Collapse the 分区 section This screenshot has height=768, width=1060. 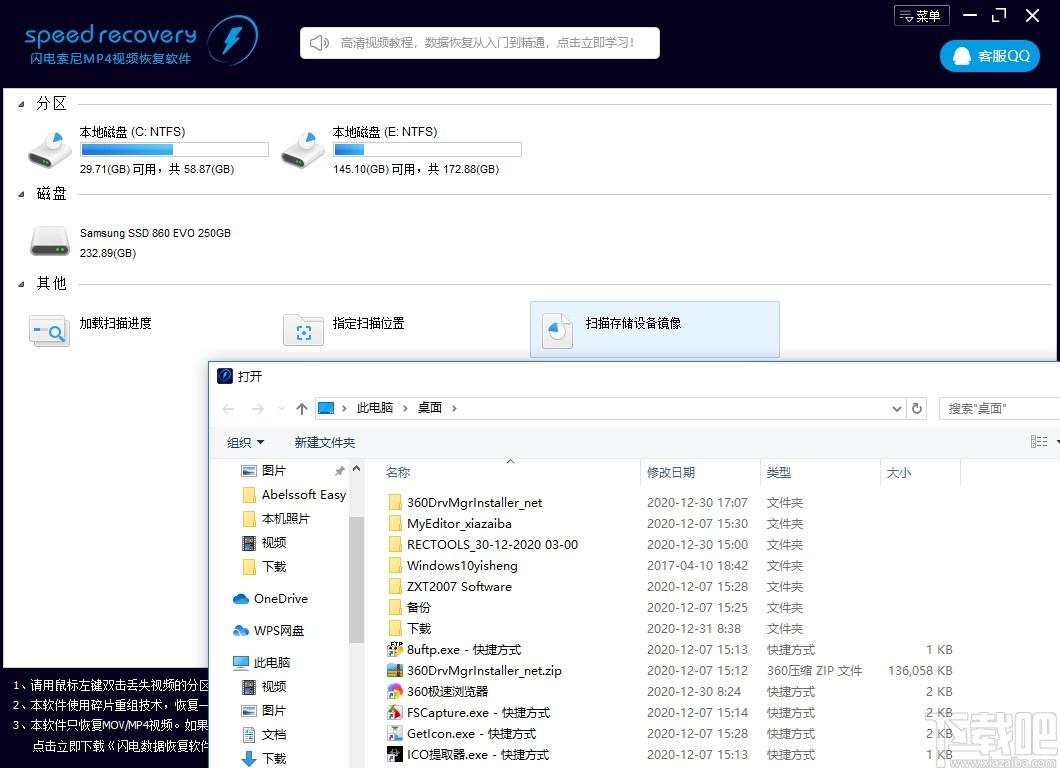click(22, 104)
